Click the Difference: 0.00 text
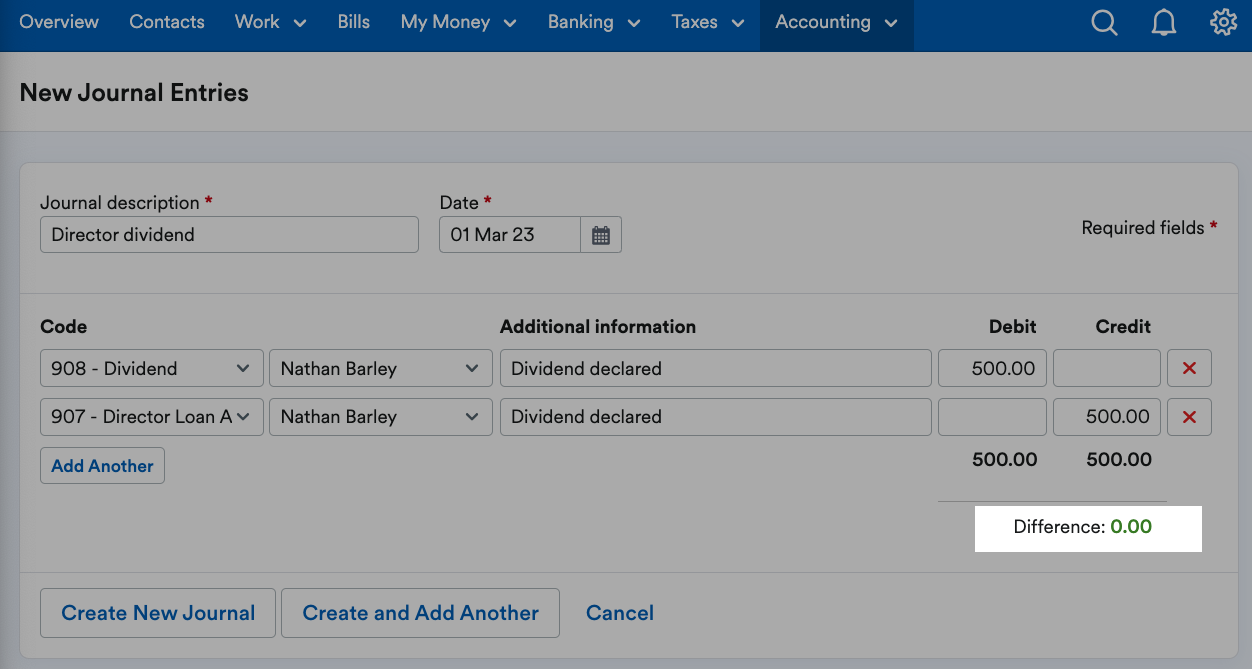Screen dimensions: 1252x669 [1083, 527]
